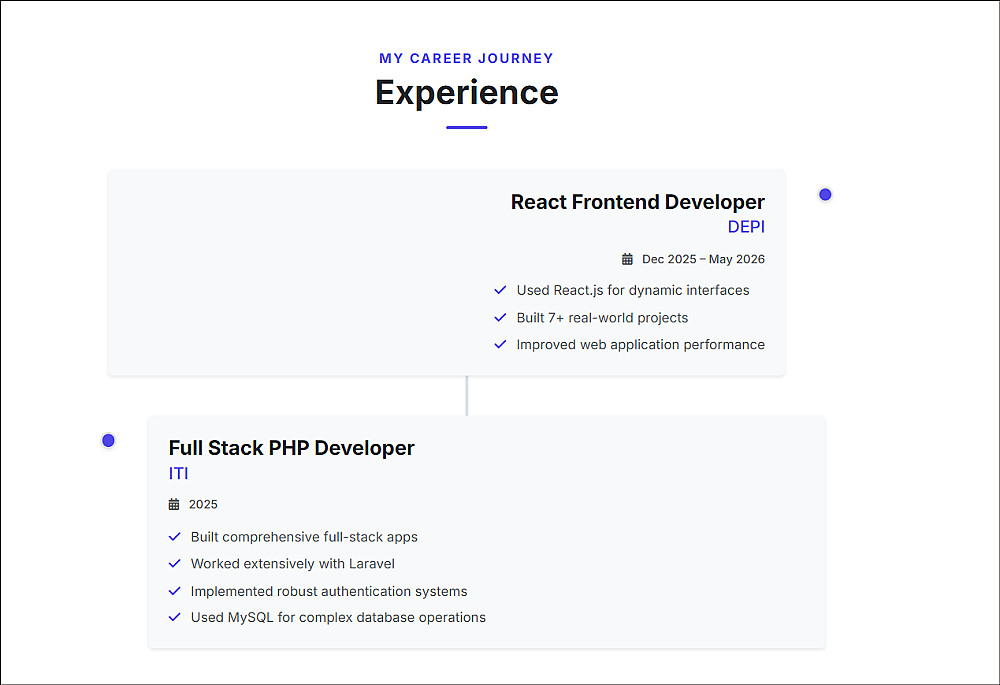This screenshot has width=1000, height=685.
Task: Click the checkmark beside Improved web application performance
Action: pos(500,344)
